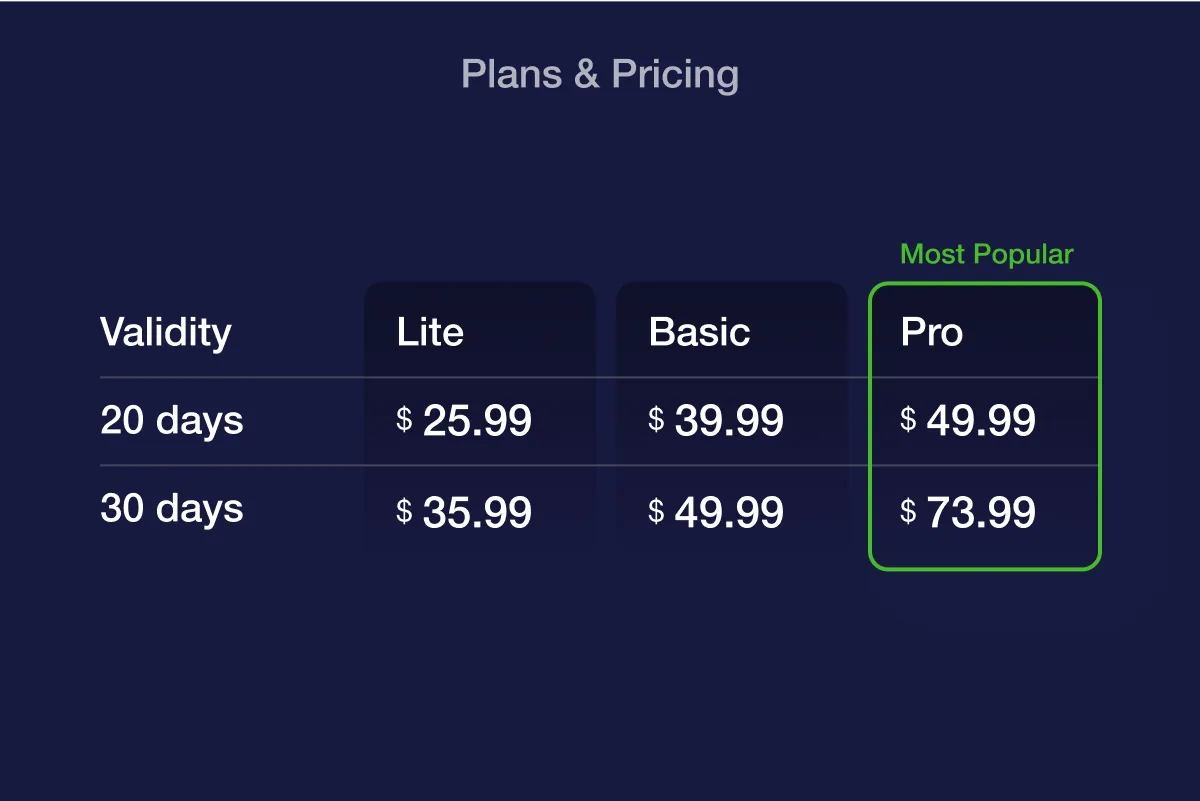
Task: Pick the Lite 30-day 35.99 price
Action: click(477, 513)
